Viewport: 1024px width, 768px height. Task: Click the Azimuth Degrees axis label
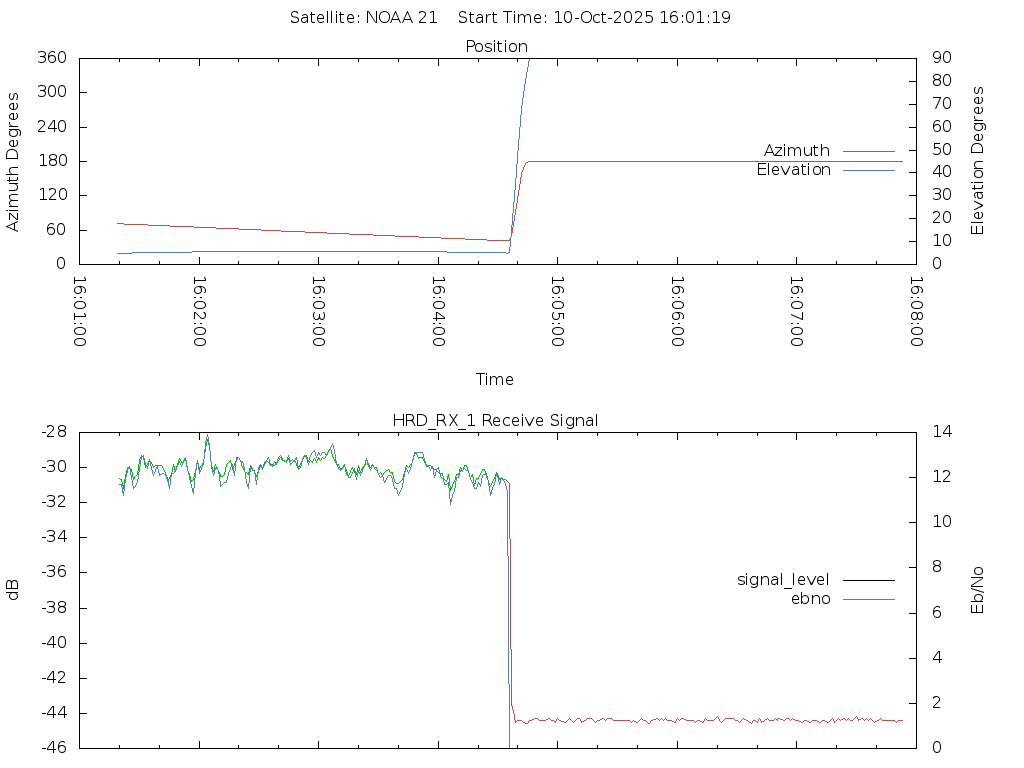coord(13,161)
